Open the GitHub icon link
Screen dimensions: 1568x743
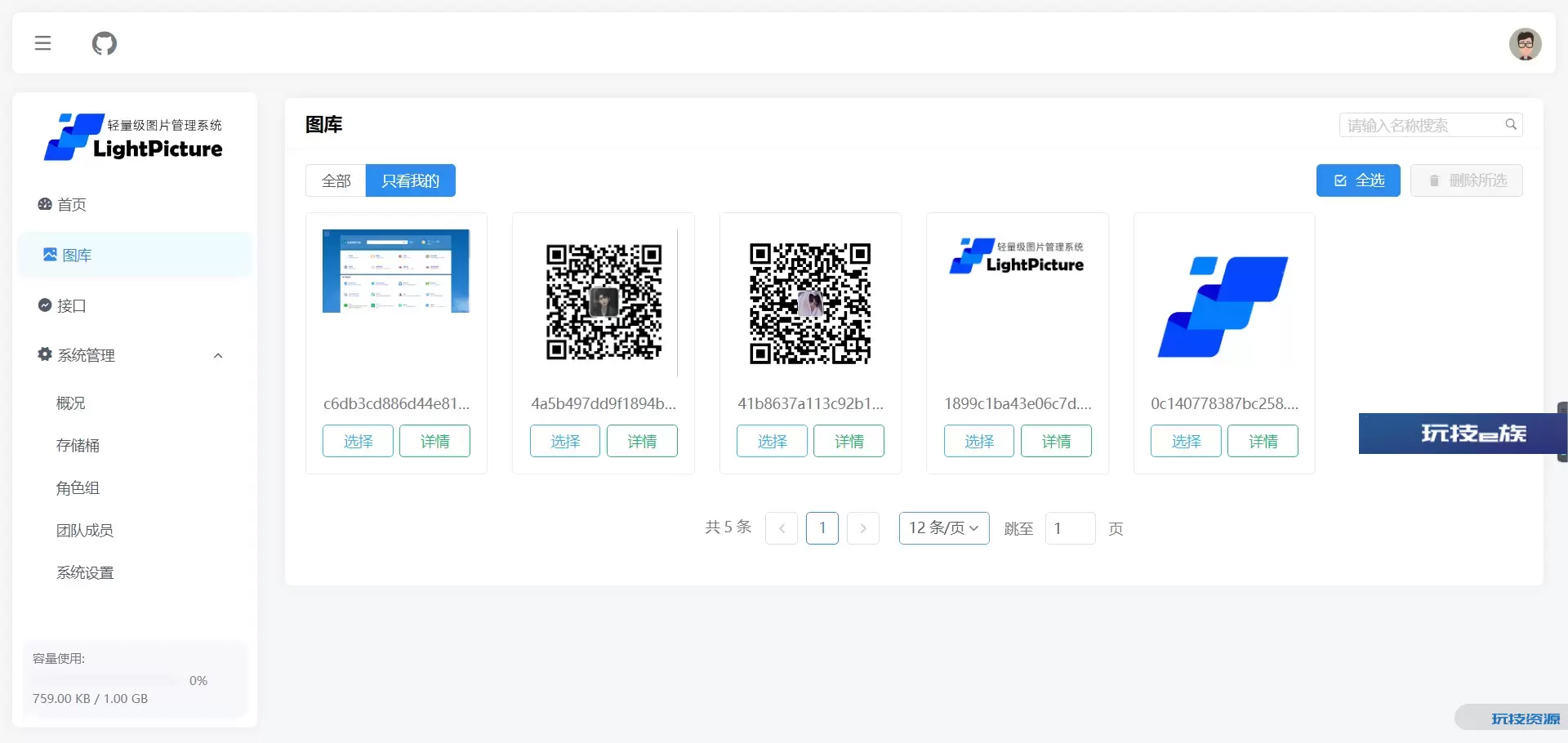tap(105, 43)
